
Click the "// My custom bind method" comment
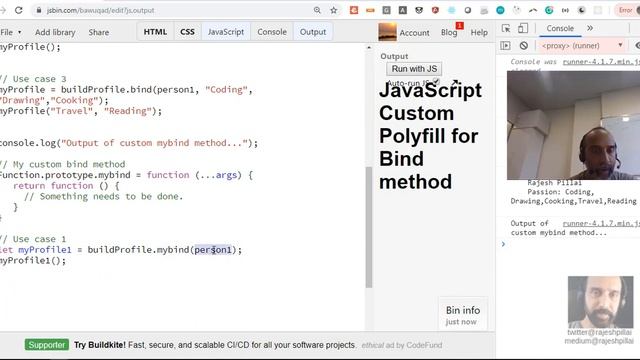tap(62, 164)
